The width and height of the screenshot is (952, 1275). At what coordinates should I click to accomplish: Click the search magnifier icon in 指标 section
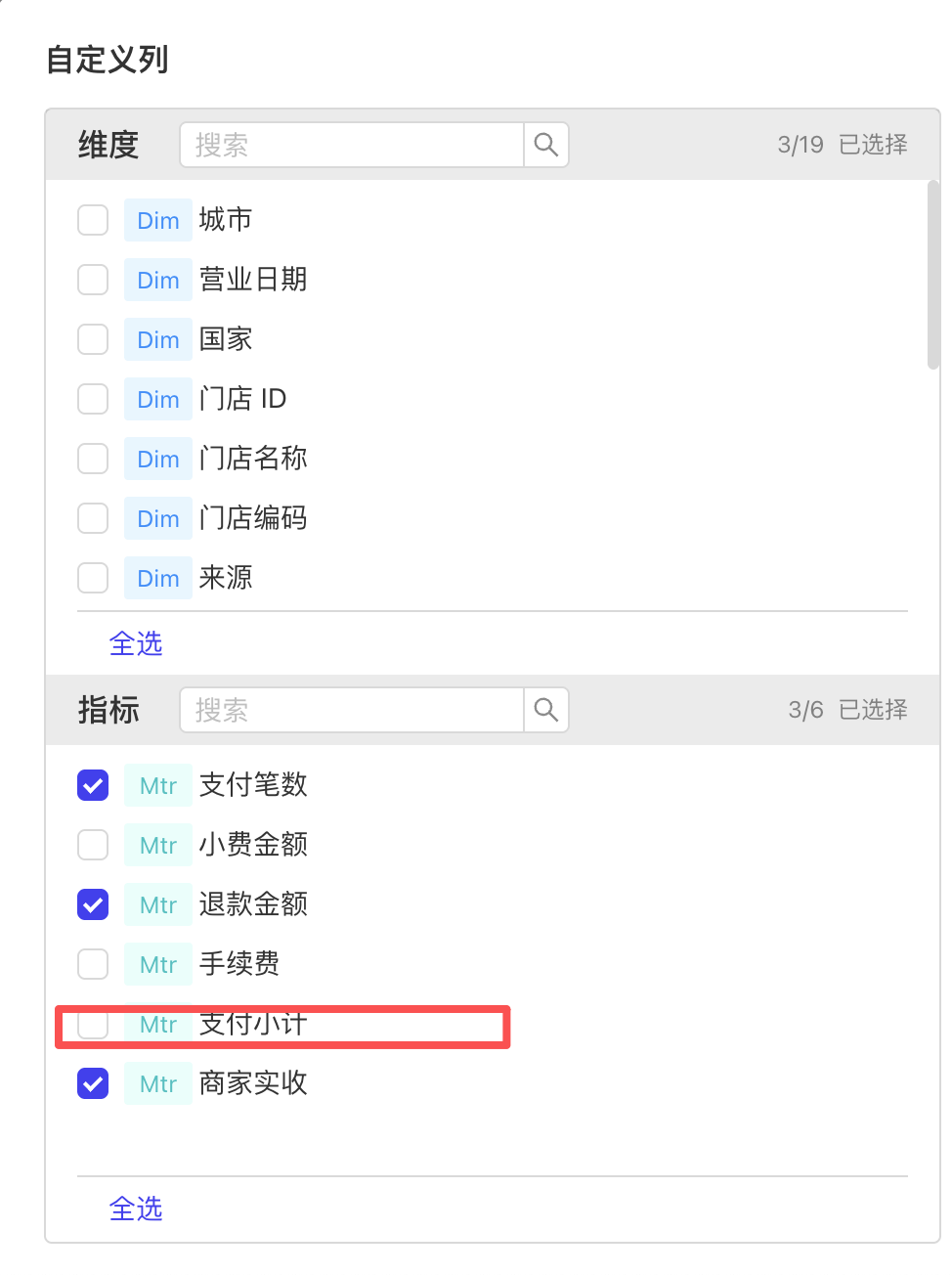click(x=546, y=710)
